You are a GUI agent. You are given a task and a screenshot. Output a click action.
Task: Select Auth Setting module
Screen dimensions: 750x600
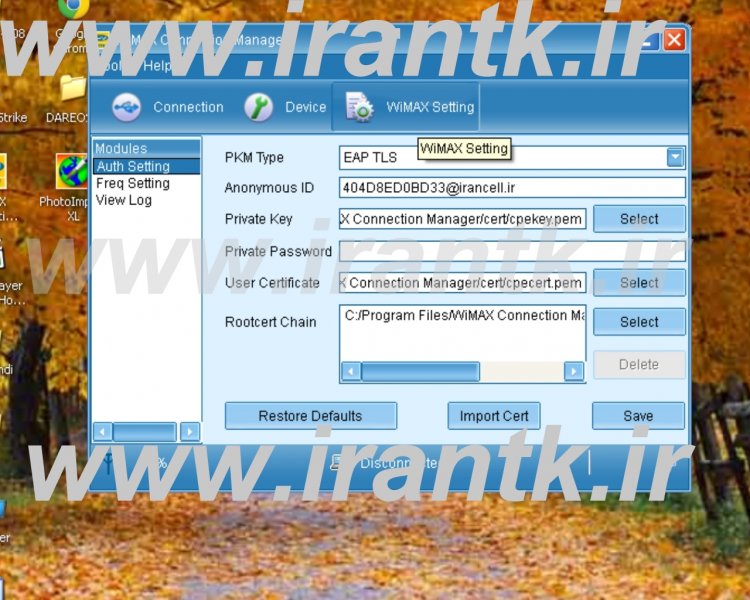146,166
